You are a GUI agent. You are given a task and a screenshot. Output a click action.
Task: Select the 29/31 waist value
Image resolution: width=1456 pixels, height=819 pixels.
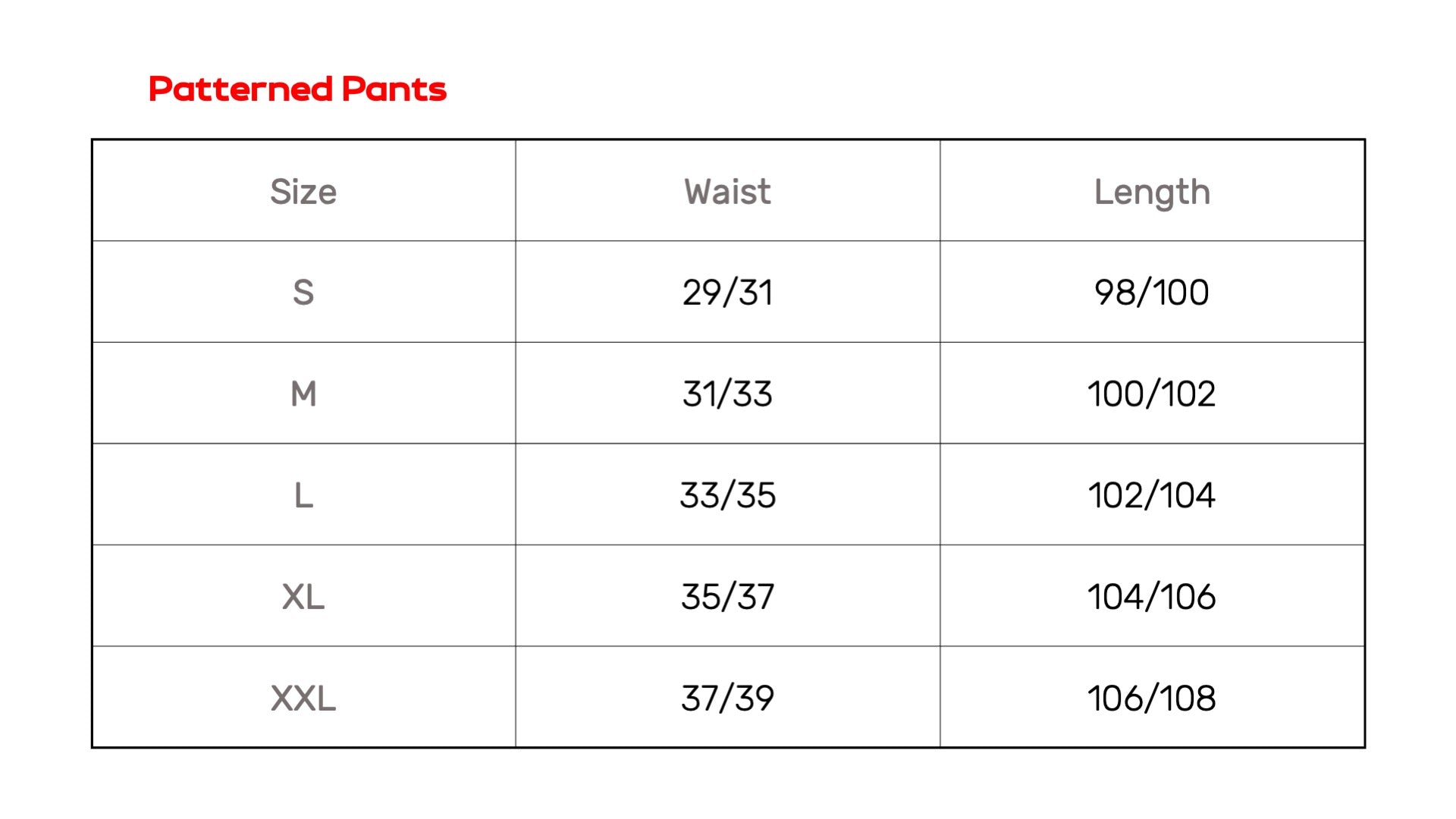tap(727, 293)
